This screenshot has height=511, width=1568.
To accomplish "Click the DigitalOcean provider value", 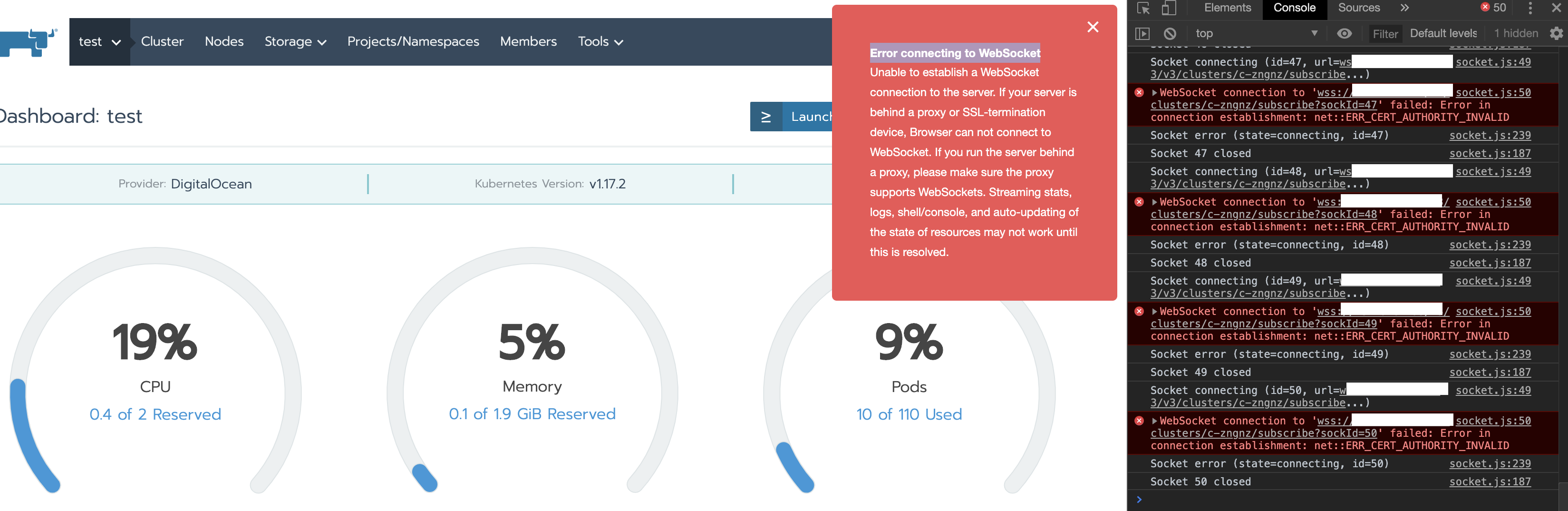I will coord(211,184).
